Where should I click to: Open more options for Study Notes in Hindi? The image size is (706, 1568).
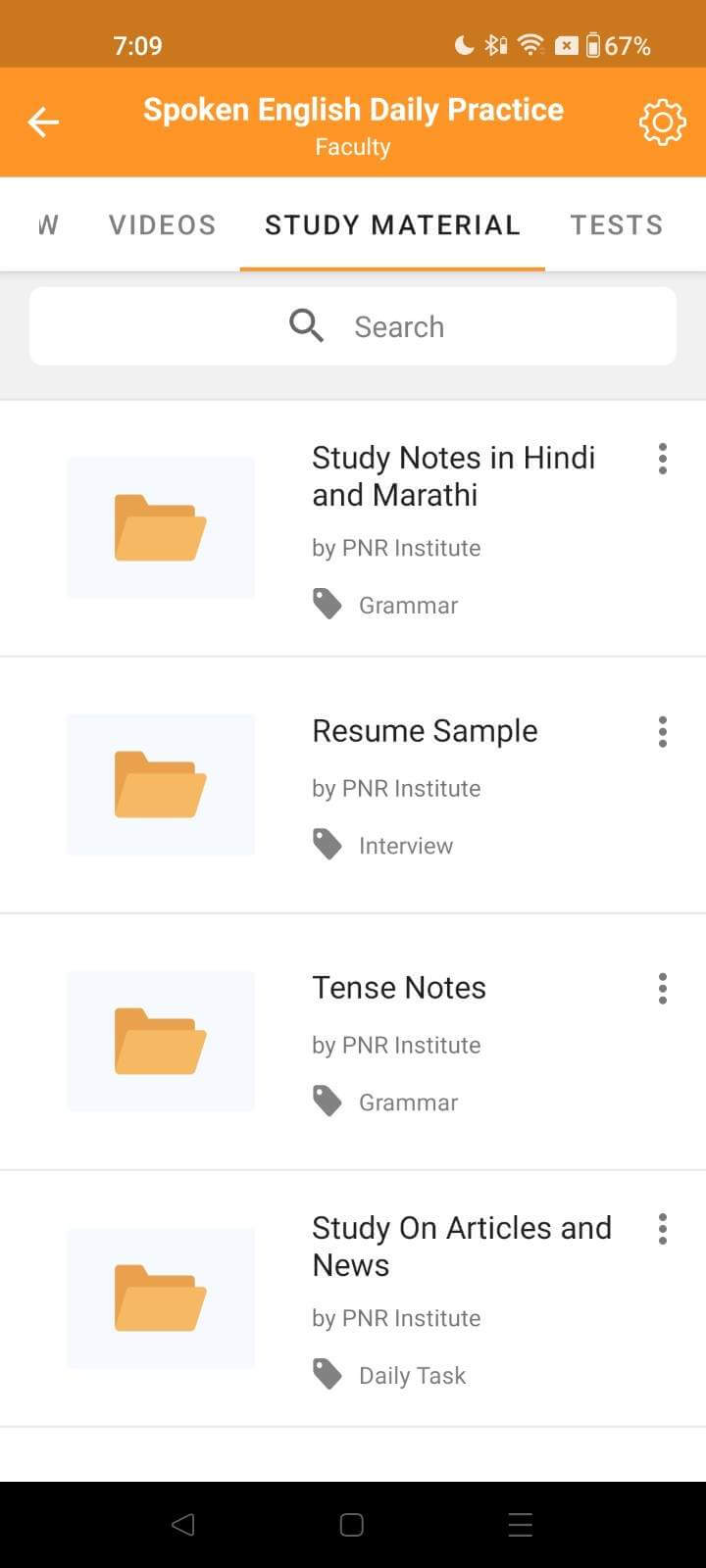663,459
